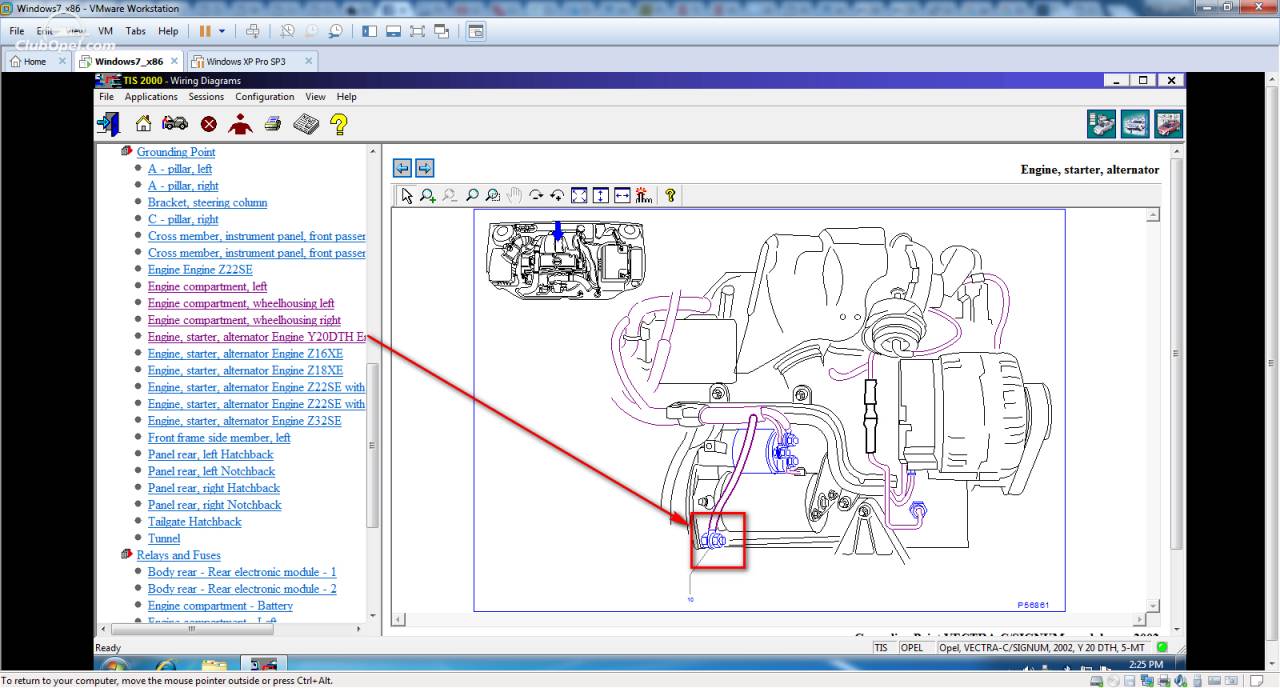Click the first teal vehicle icon top right
1280x688 pixels.
(1101, 124)
